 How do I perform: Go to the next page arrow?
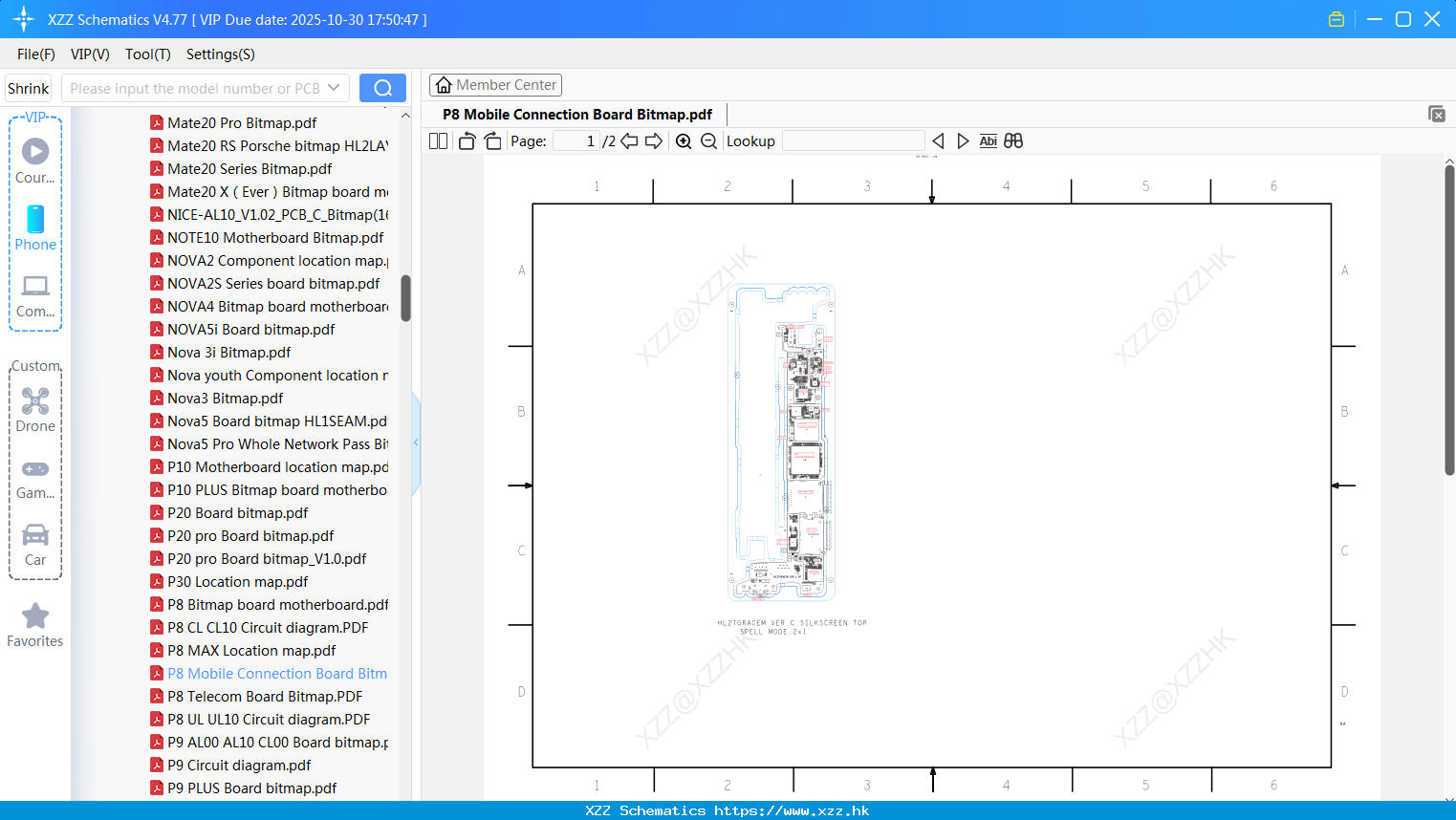pos(654,141)
